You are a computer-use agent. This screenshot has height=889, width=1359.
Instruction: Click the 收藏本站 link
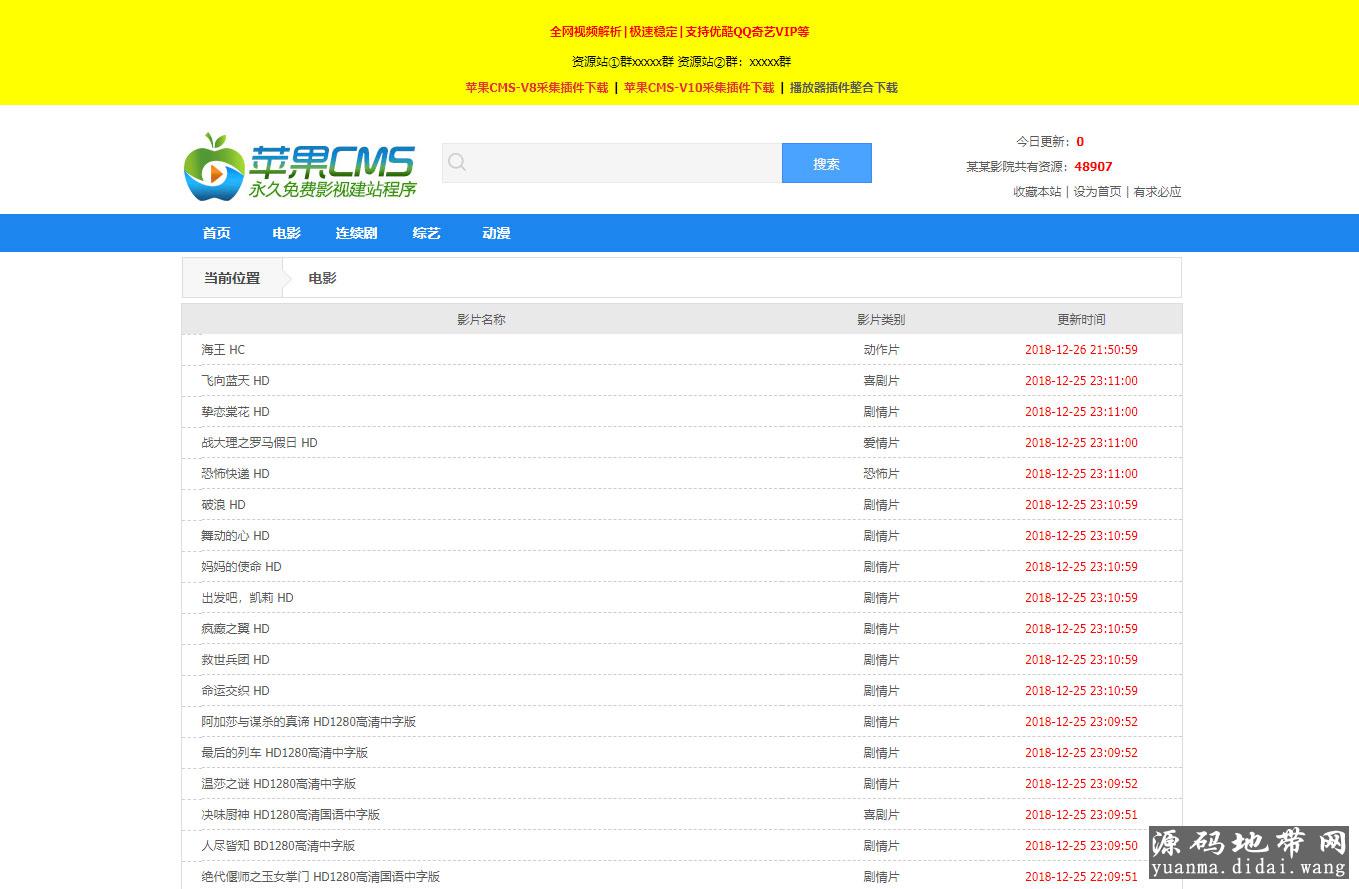pos(1037,191)
